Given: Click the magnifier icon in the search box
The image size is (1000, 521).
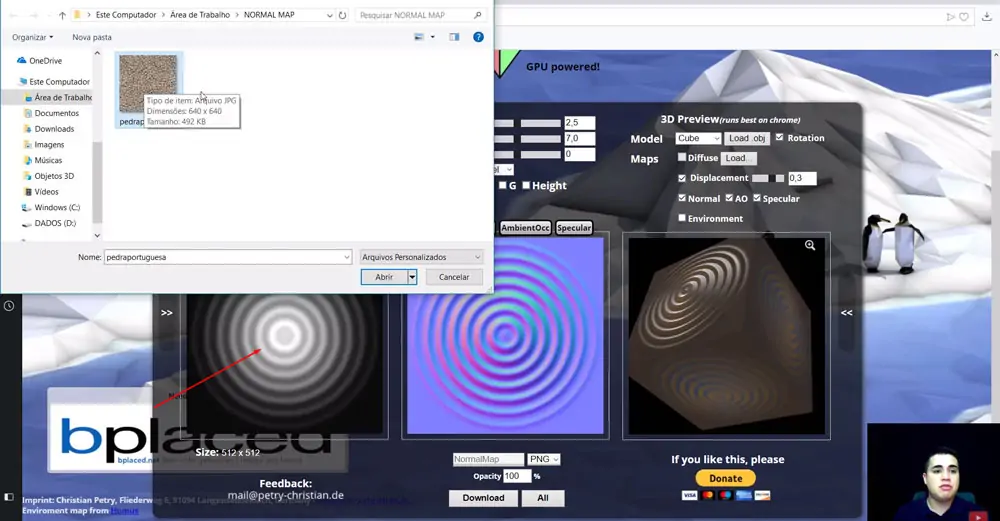Looking at the screenshot, I should coord(478,15).
